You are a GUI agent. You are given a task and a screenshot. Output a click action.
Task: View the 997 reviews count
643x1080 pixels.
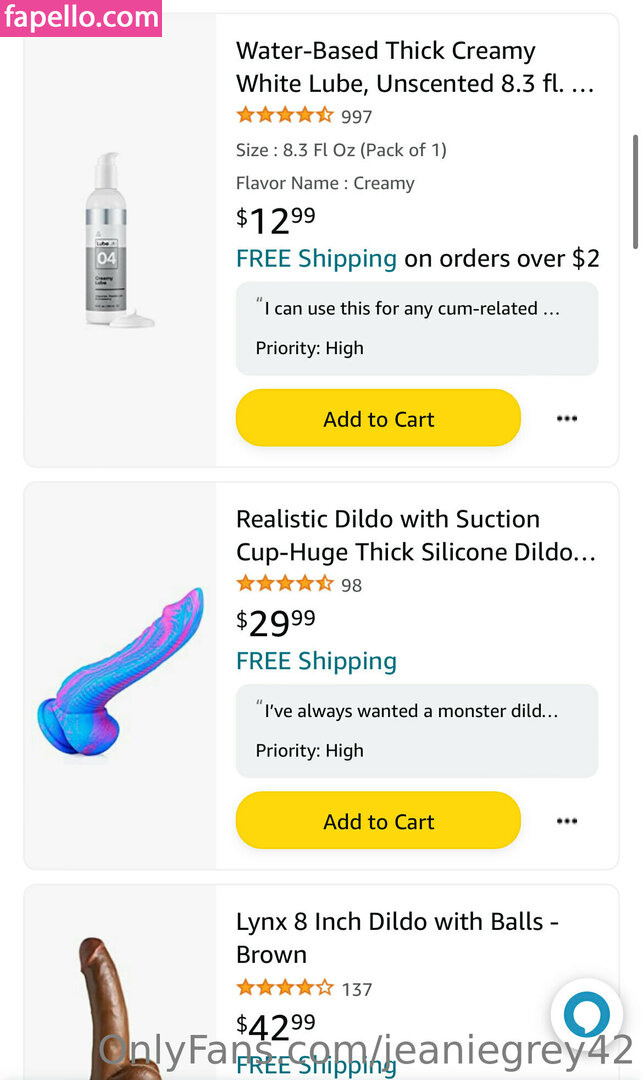pyautogui.click(x=356, y=117)
